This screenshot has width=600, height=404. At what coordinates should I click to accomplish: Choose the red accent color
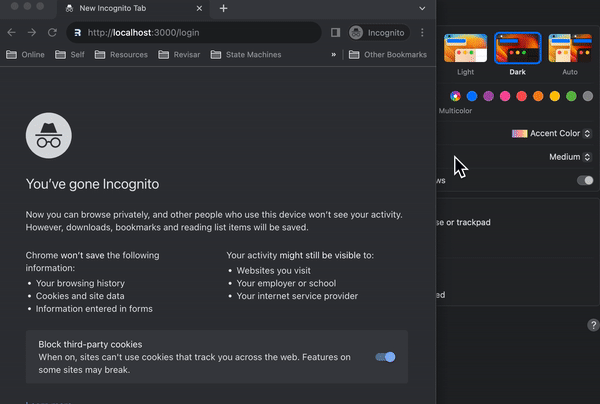click(522, 96)
